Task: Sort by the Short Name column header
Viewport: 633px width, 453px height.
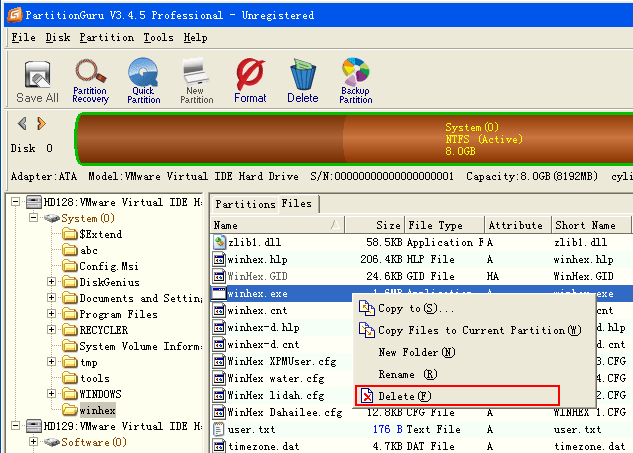Action: pos(591,225)
